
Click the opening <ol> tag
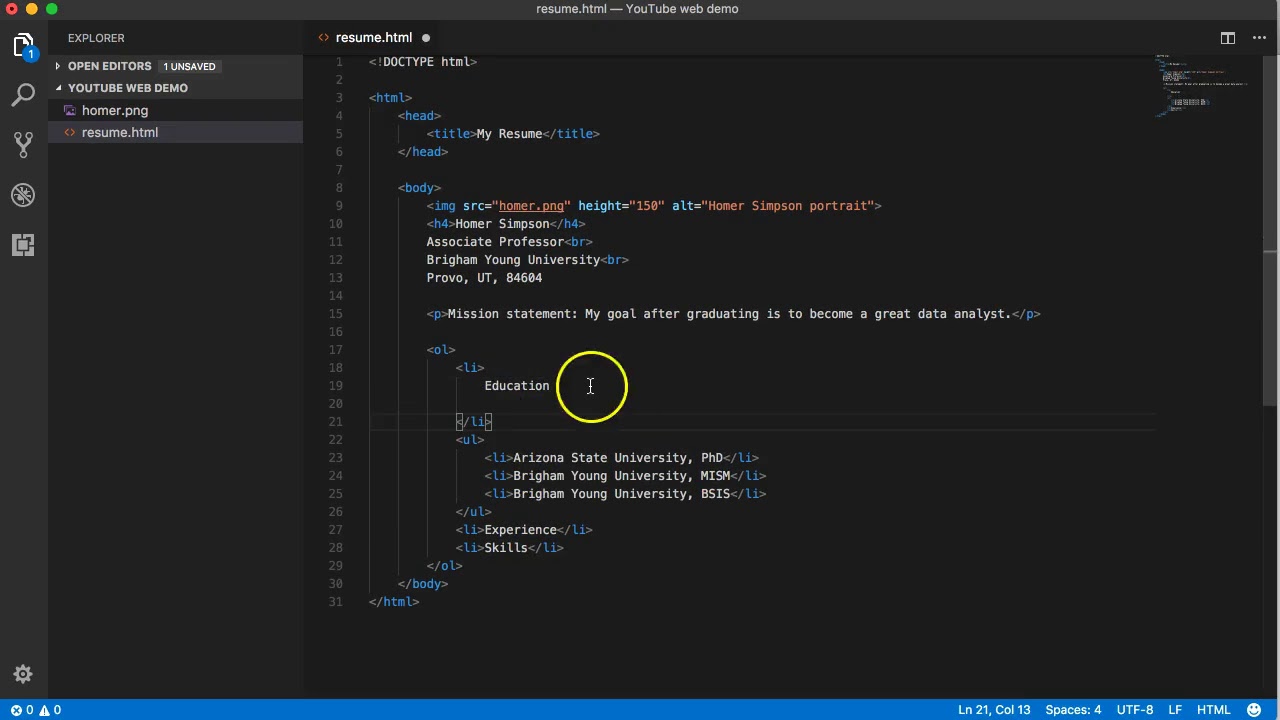pyautogui.click(x=441, y=350)
